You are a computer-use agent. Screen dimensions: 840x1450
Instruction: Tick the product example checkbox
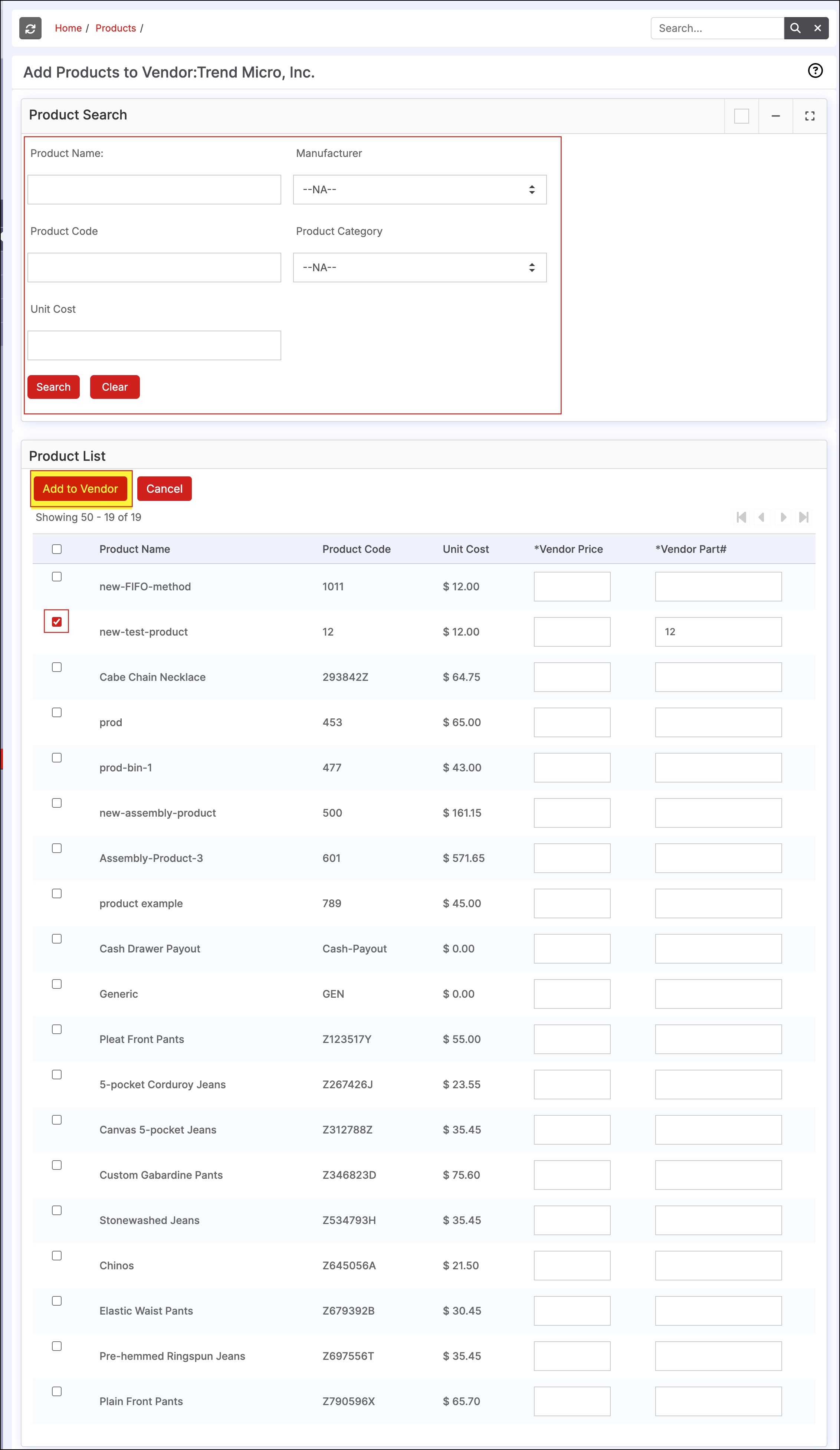coord(57,893)
